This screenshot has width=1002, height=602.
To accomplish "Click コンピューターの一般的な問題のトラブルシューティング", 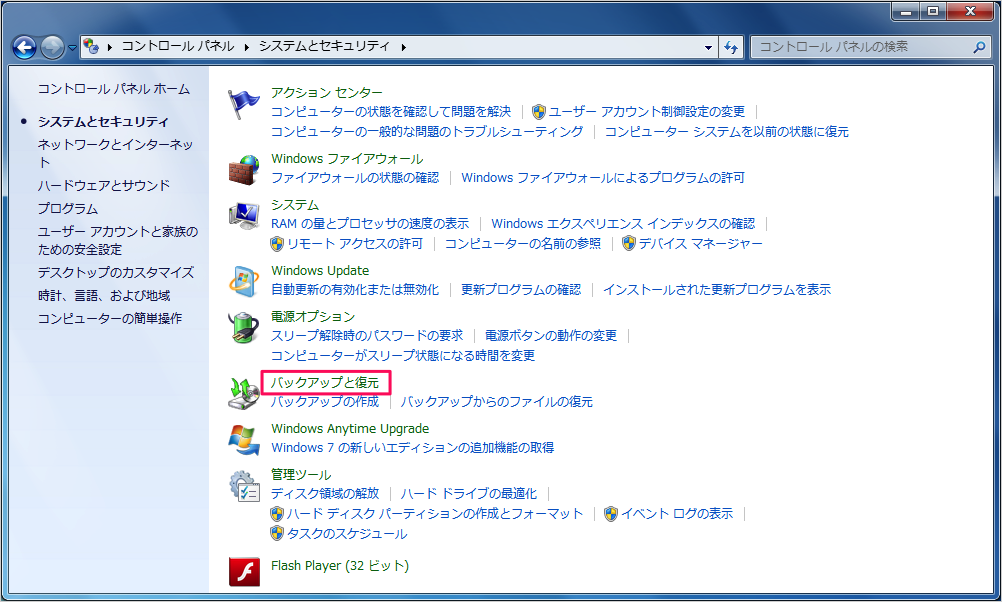I will (427, 132).
